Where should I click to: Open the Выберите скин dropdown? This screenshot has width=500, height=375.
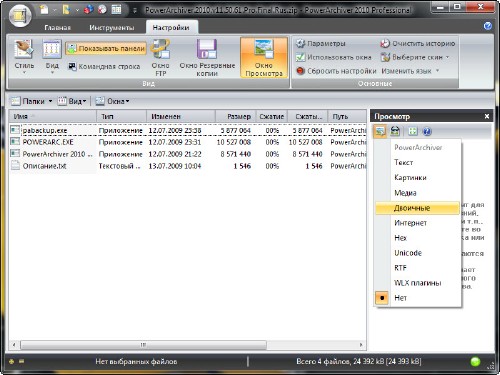(415, 57)
